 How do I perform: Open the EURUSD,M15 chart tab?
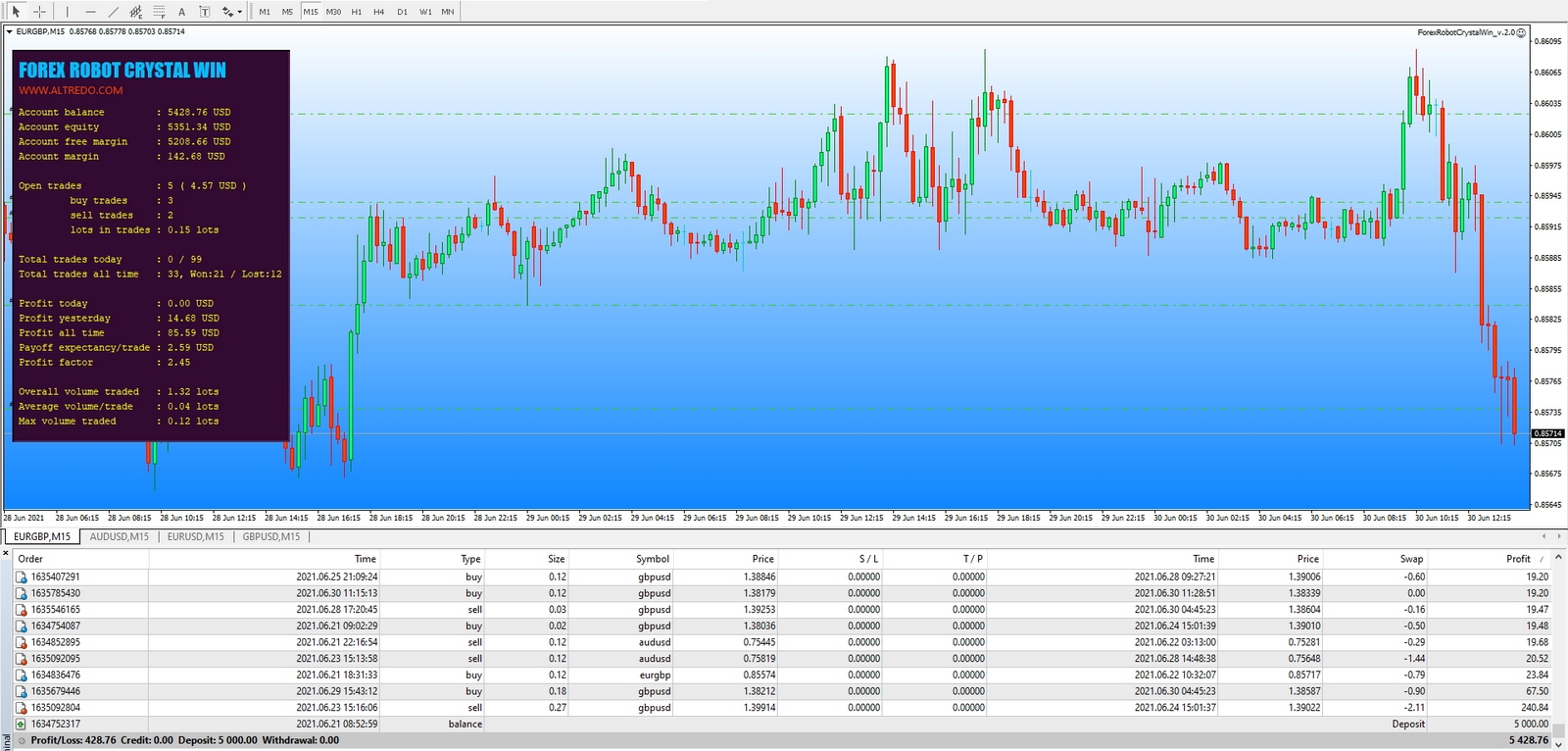click(196, 536)
